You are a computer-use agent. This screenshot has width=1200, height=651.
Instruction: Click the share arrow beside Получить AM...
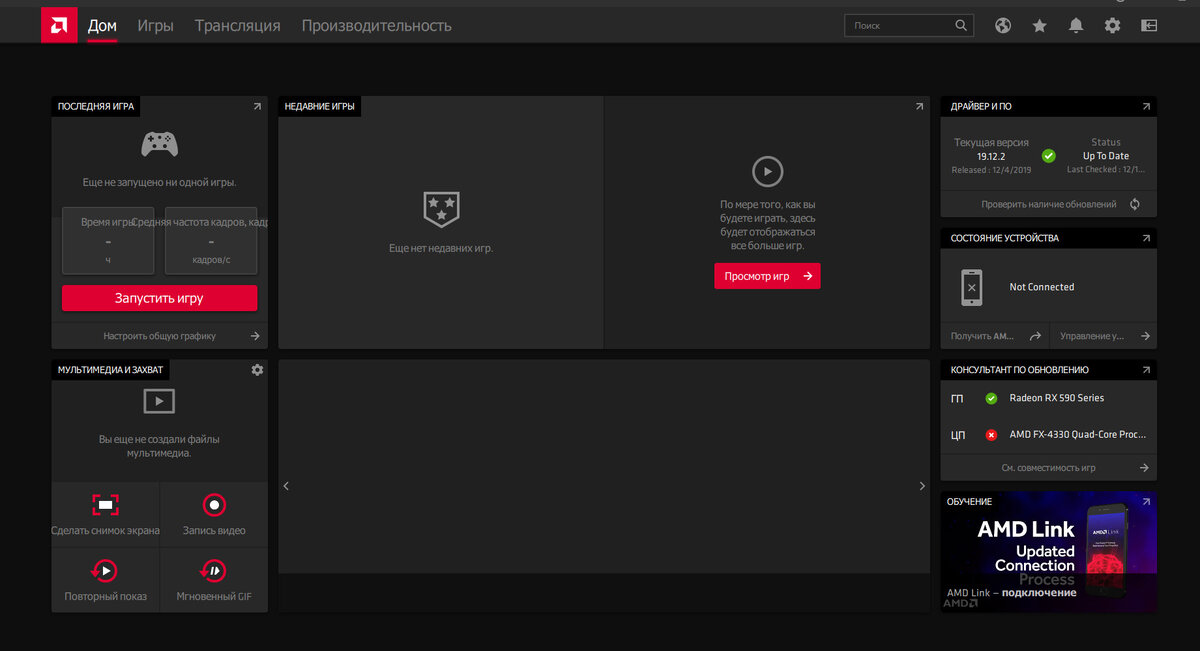tap(1035, 337)
